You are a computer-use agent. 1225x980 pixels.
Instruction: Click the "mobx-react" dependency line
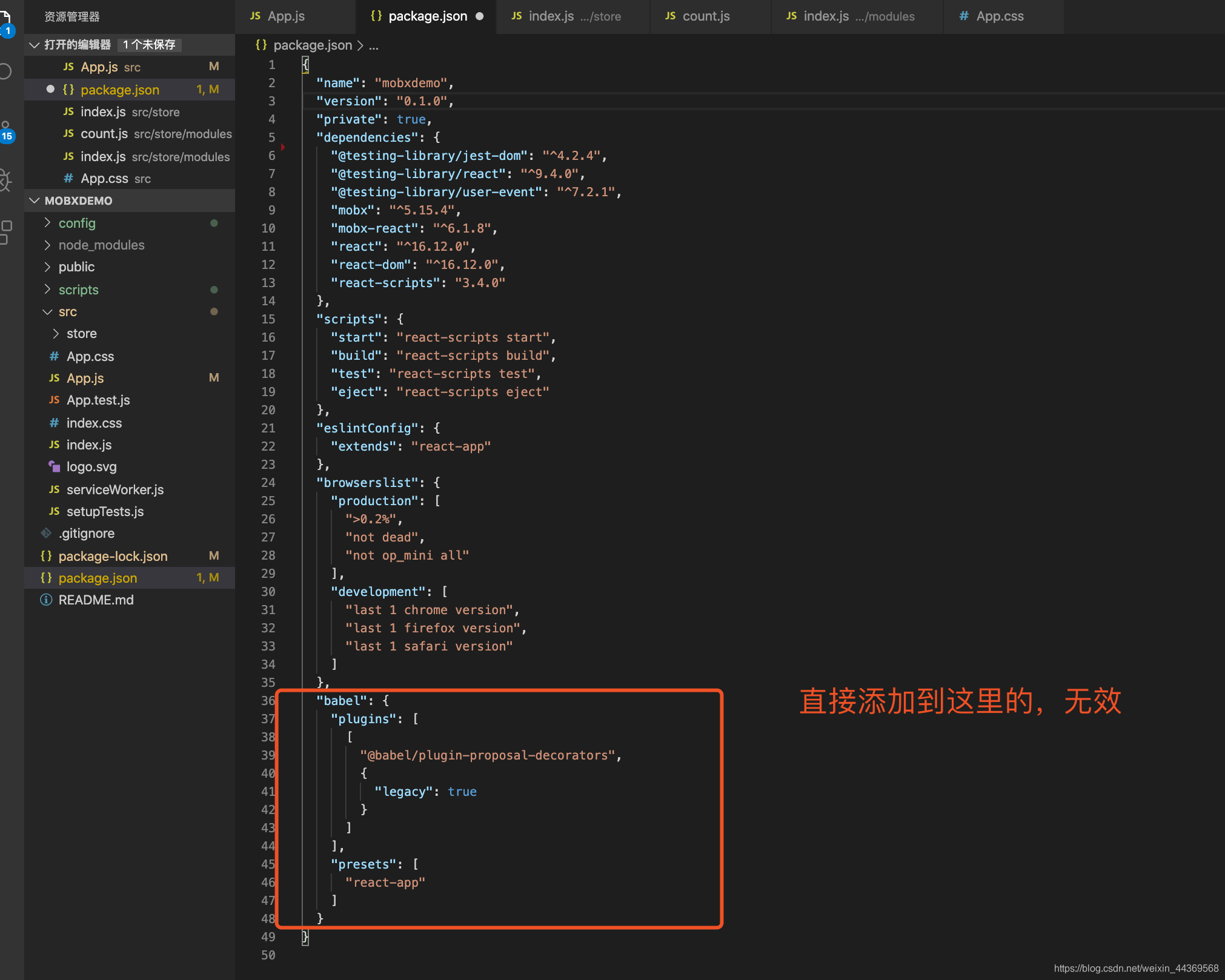pos(414,228)
